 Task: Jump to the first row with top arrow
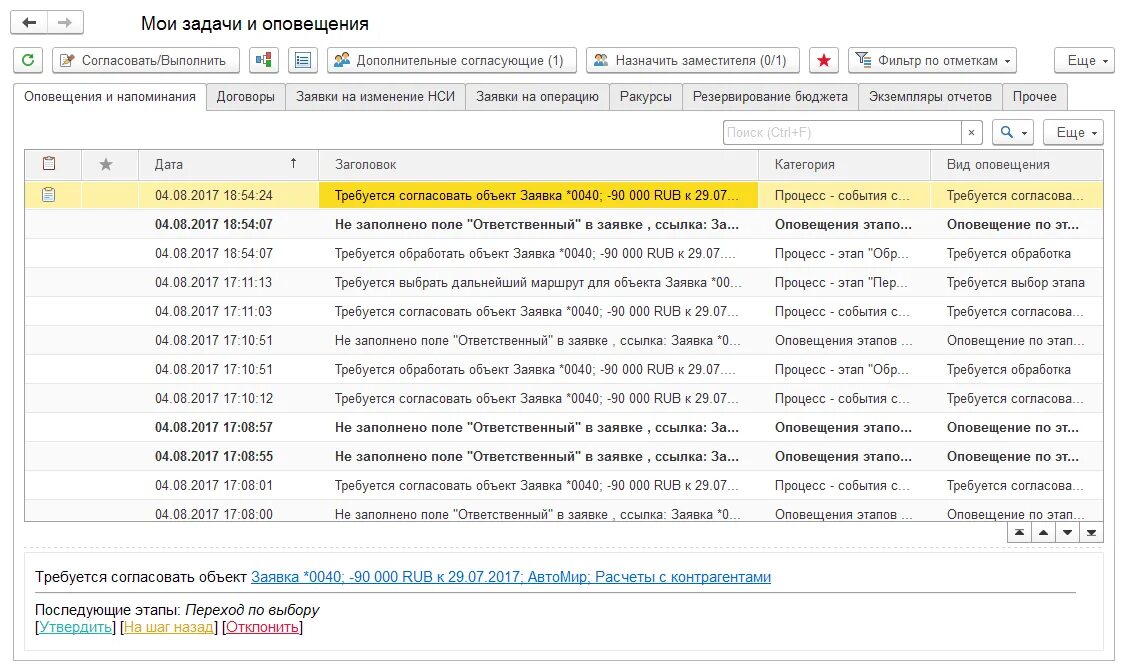tap(1019, 532)
